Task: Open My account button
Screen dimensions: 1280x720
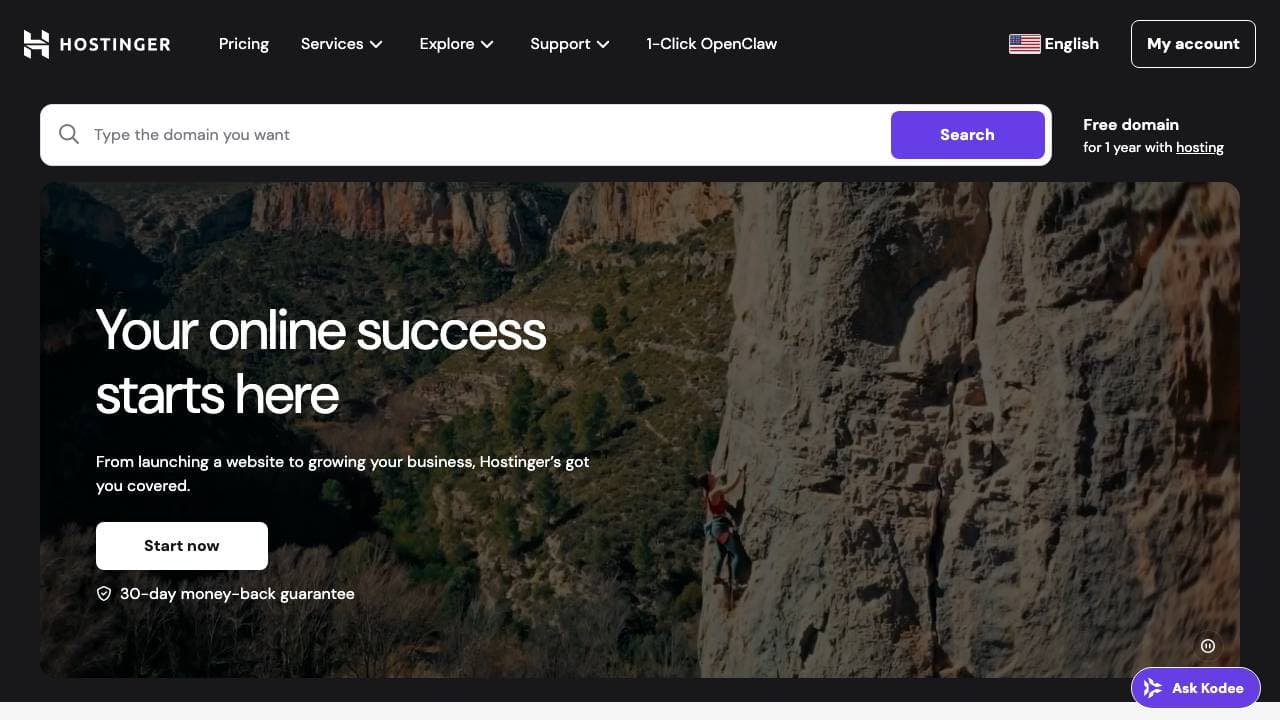Action: pos(1193,44)
